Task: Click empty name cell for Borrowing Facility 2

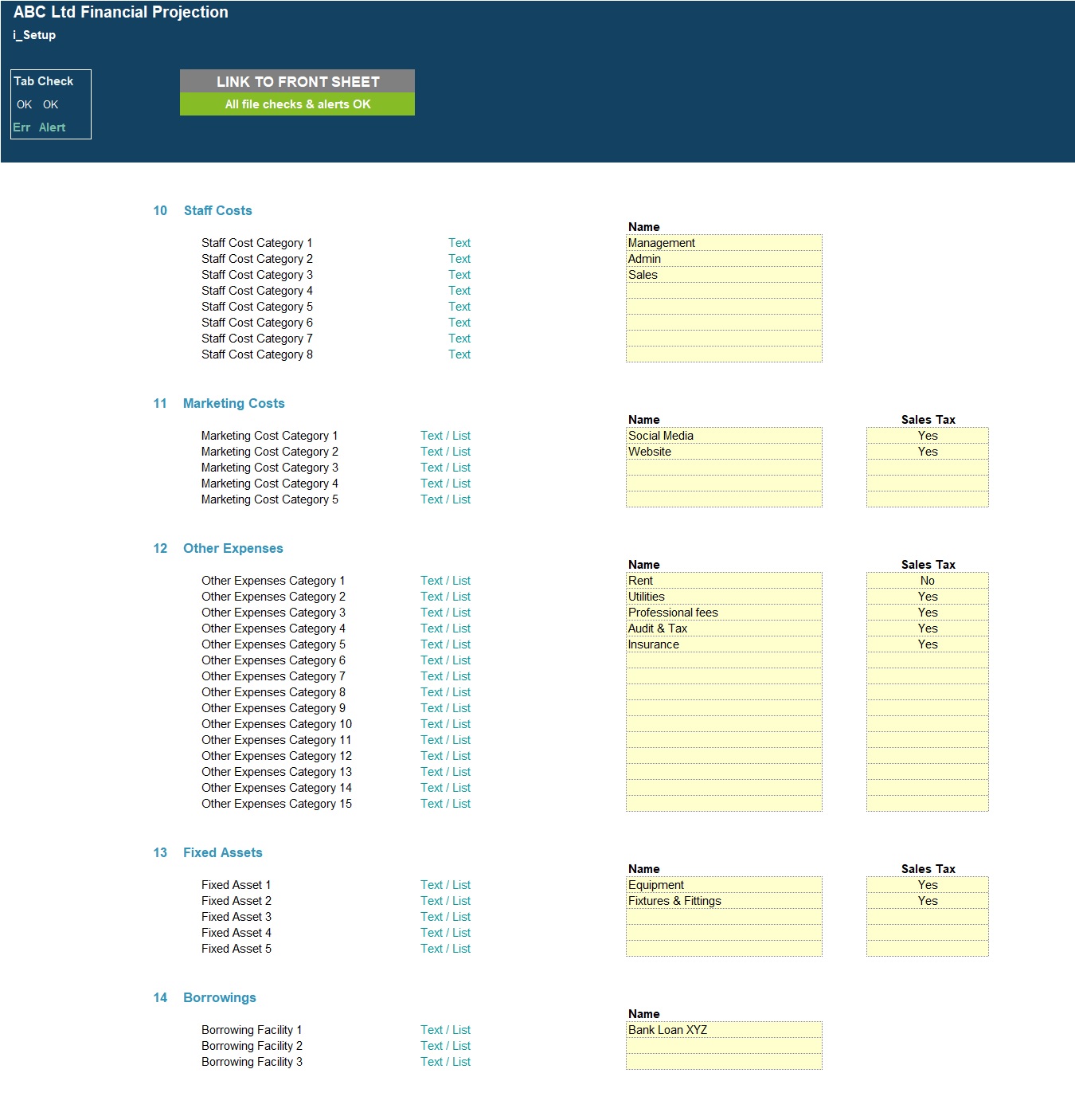Action: [x=724, y=1046]
